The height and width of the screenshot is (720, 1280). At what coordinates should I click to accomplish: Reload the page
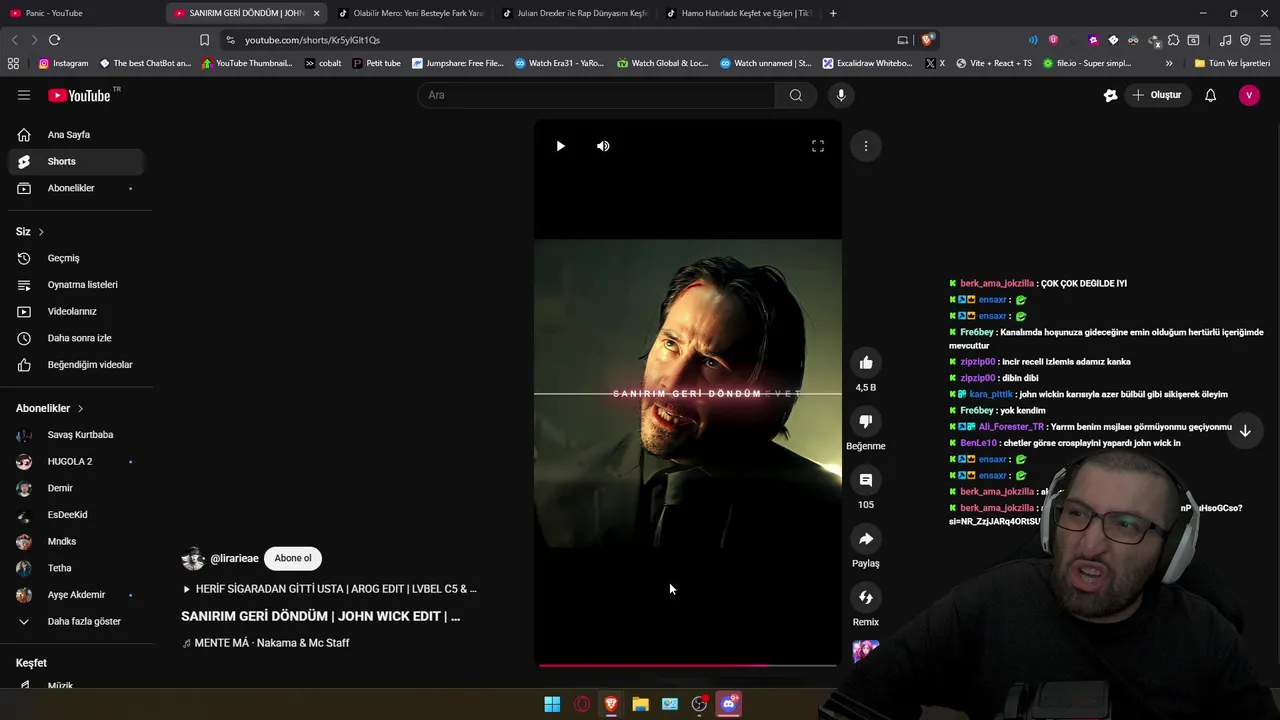coord(54,40)
